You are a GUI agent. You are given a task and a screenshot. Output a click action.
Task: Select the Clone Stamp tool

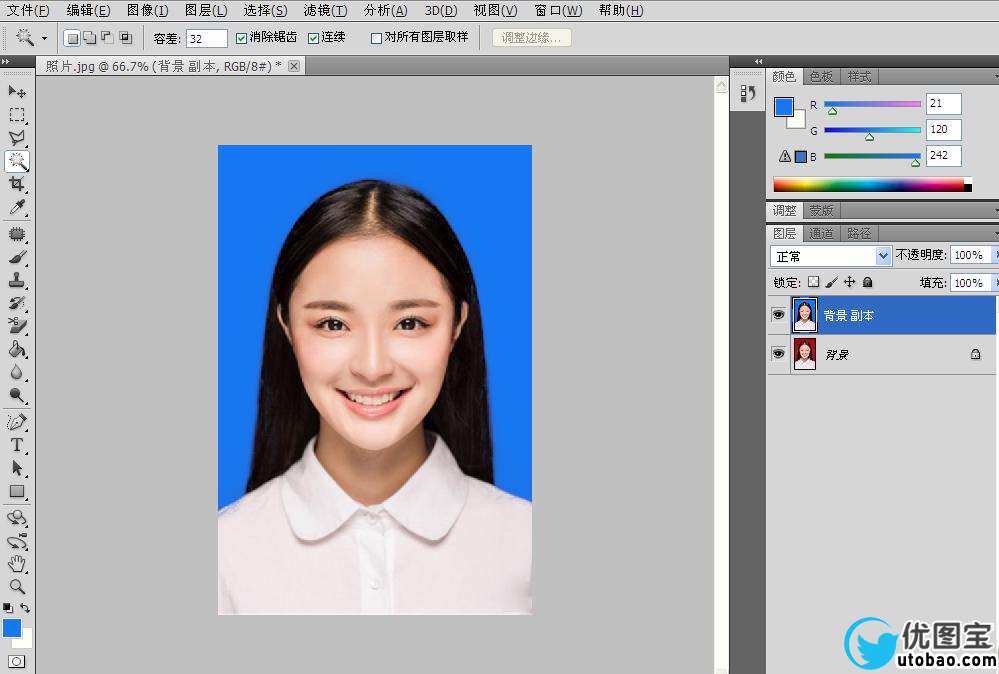pos(17,280)
